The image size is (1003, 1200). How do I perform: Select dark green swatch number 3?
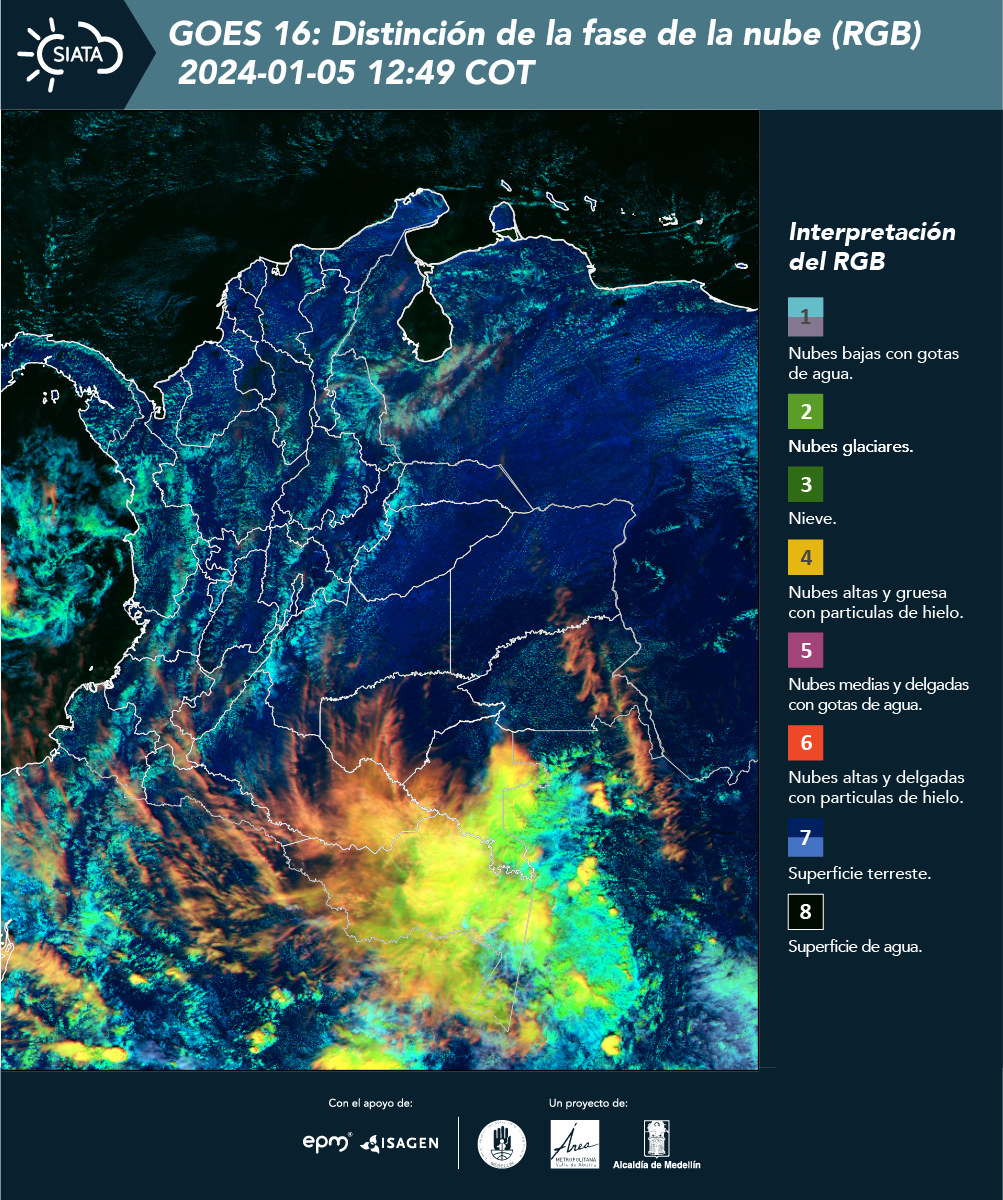tap(805, 484)
